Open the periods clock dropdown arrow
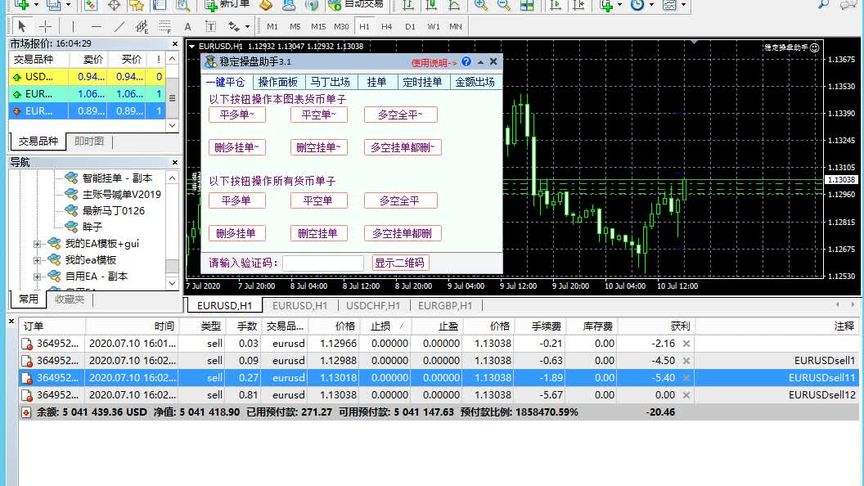Viewport: 864px width, 486px height. click(651, 5)
